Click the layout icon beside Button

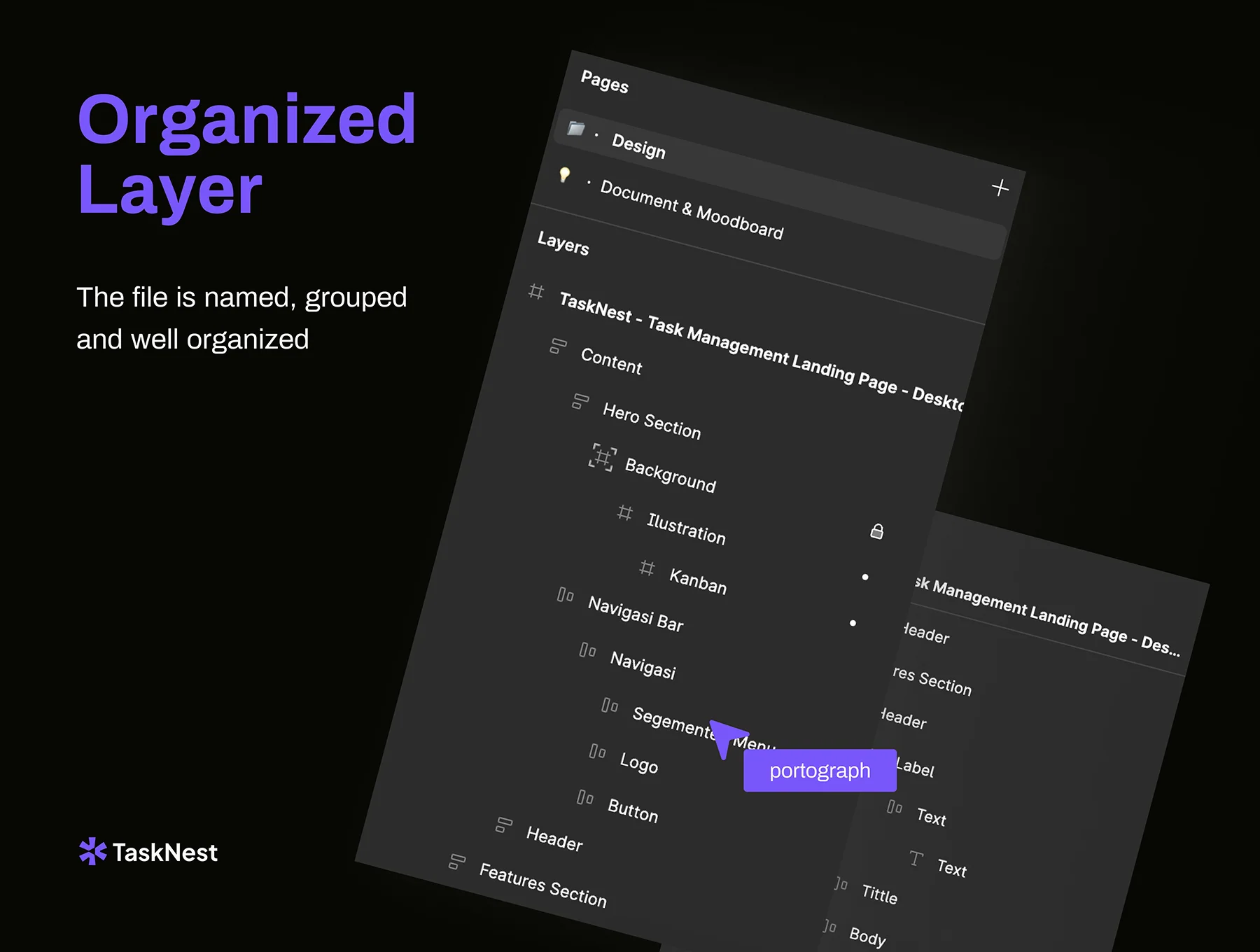[585, 797]
